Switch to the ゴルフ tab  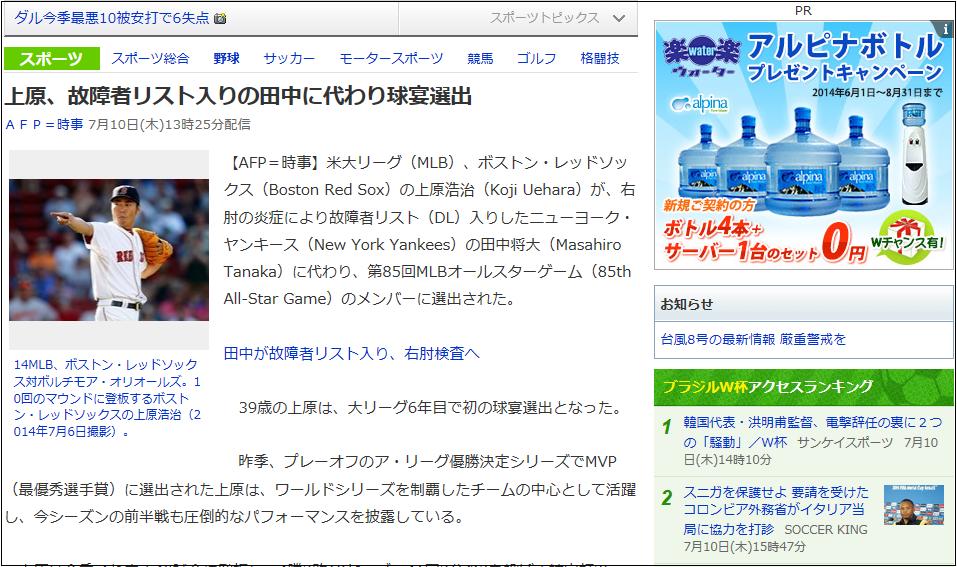point(536,59)
